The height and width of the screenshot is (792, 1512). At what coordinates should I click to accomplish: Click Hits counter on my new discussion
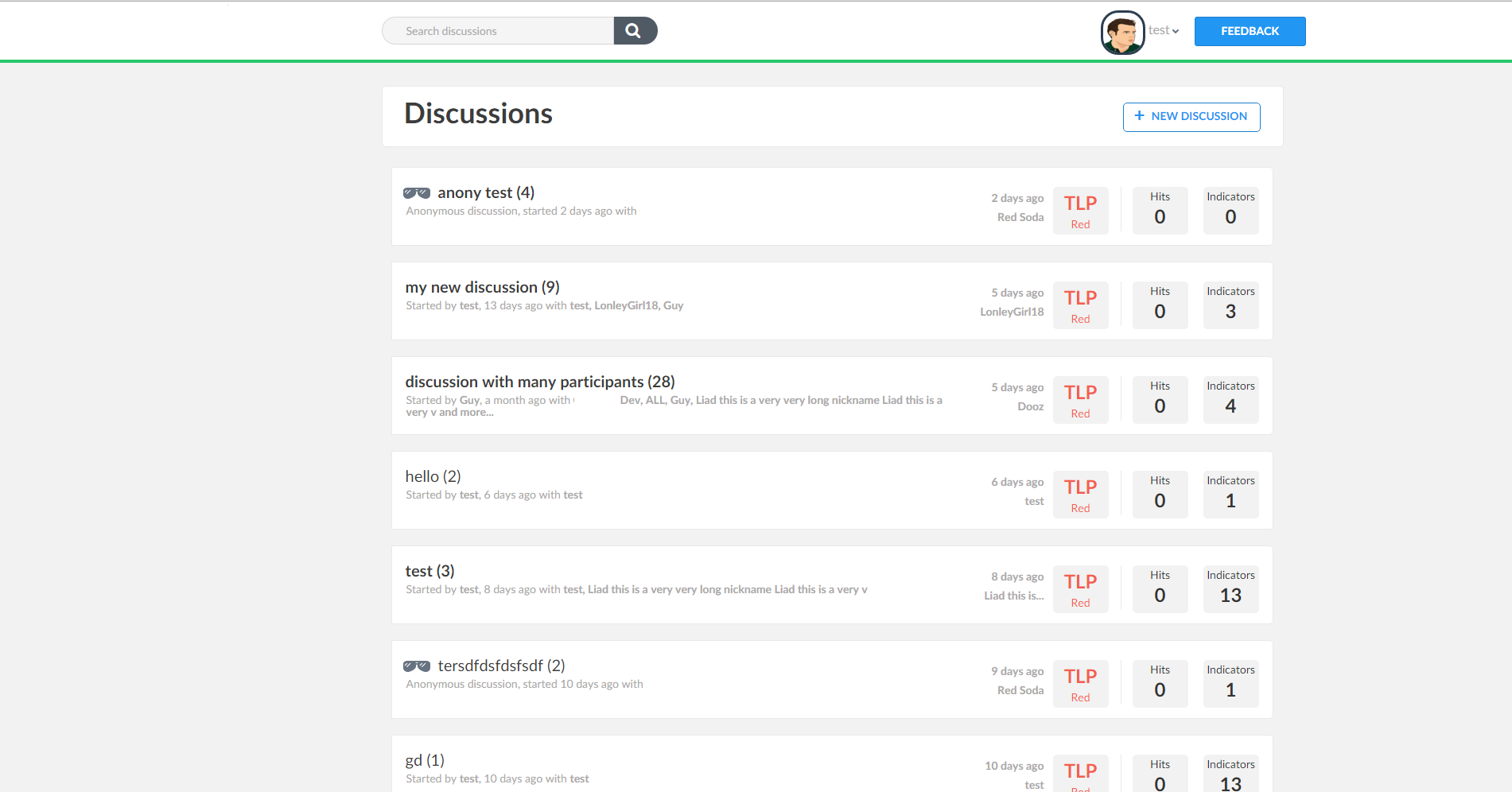click(x=1160, y=305)
